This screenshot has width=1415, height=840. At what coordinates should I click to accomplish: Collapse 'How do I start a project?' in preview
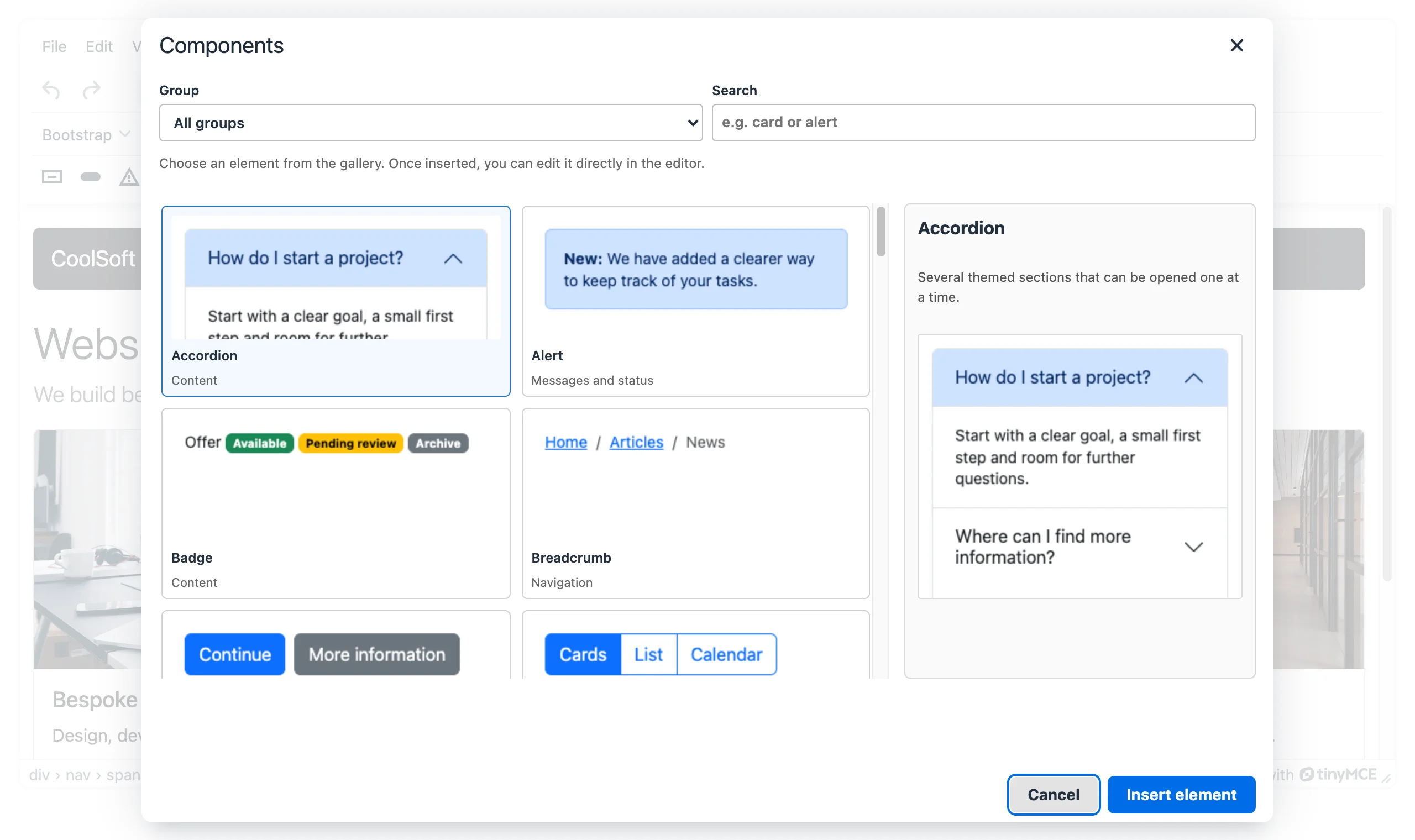[x=1079, y=377]
